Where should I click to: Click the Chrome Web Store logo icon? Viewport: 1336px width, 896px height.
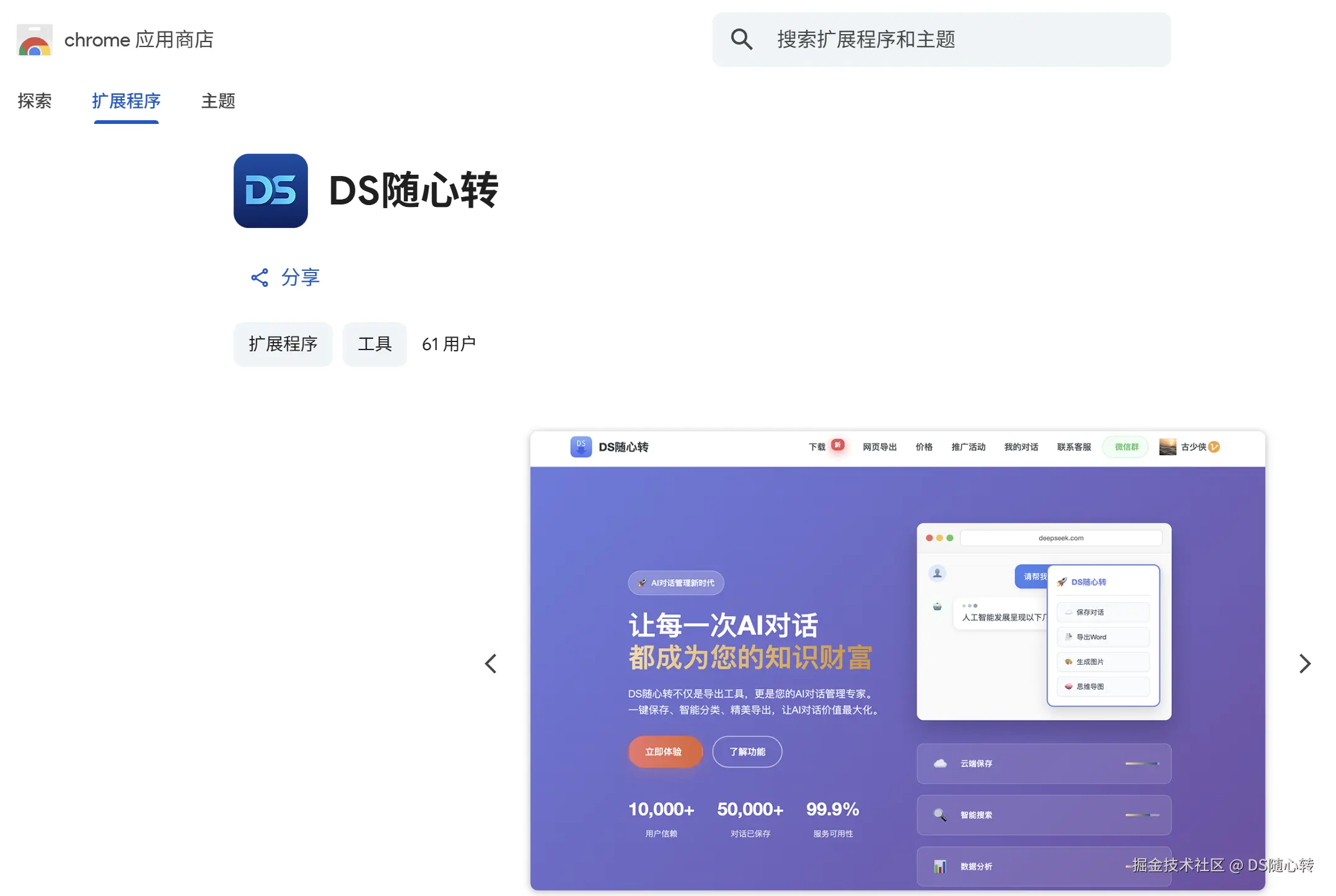(35, 40)
